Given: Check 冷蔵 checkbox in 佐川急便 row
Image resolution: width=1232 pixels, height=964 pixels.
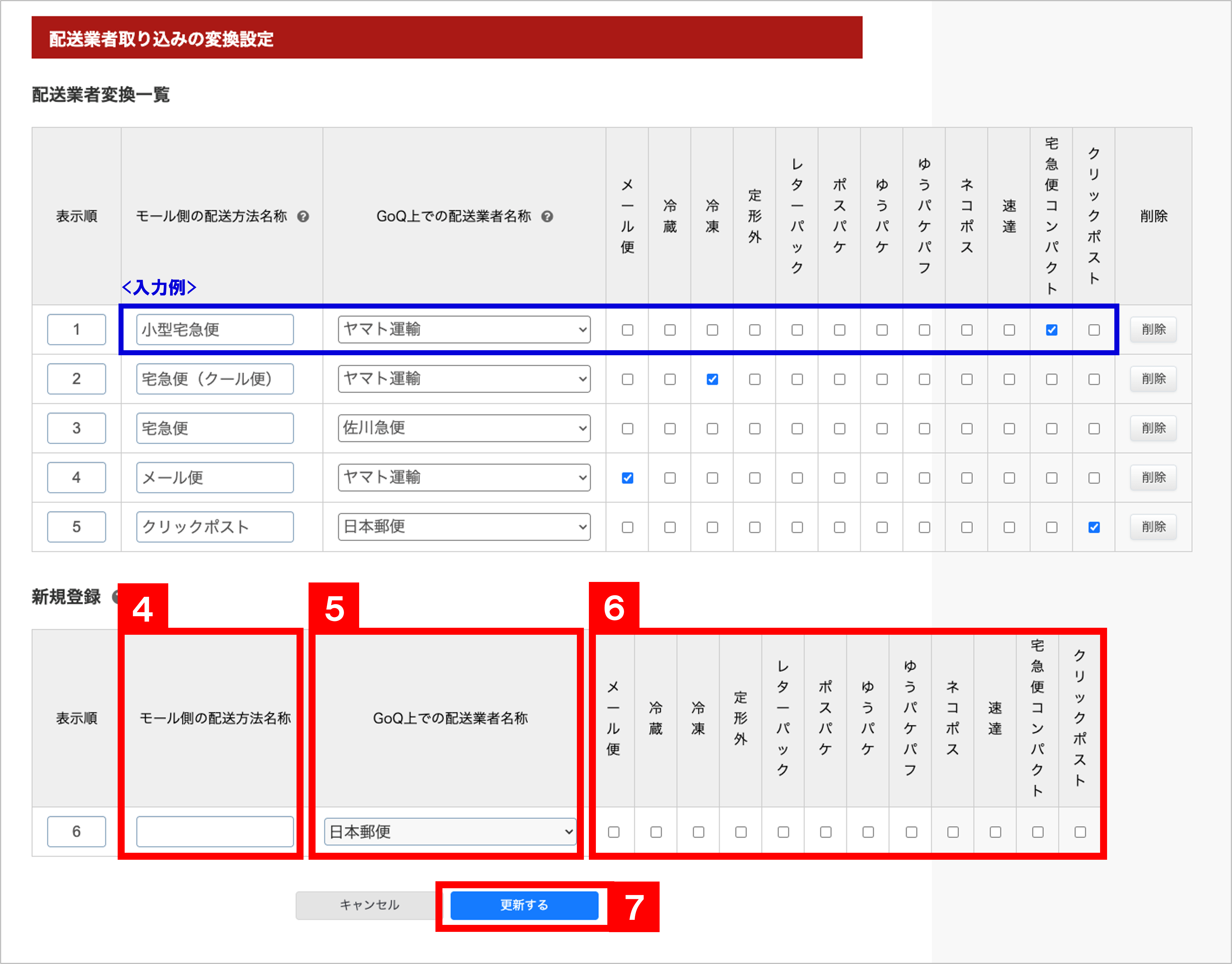Looking at the screenshot, I should click(670, 428).
